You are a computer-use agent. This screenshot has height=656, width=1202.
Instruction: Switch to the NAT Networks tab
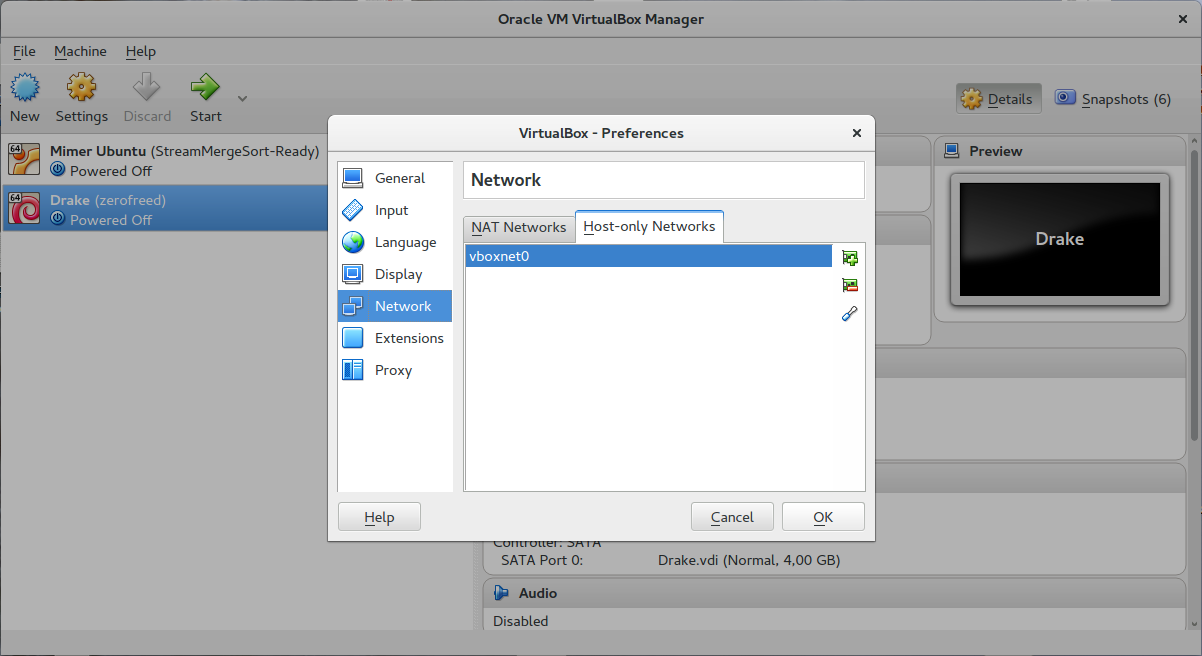519,227
